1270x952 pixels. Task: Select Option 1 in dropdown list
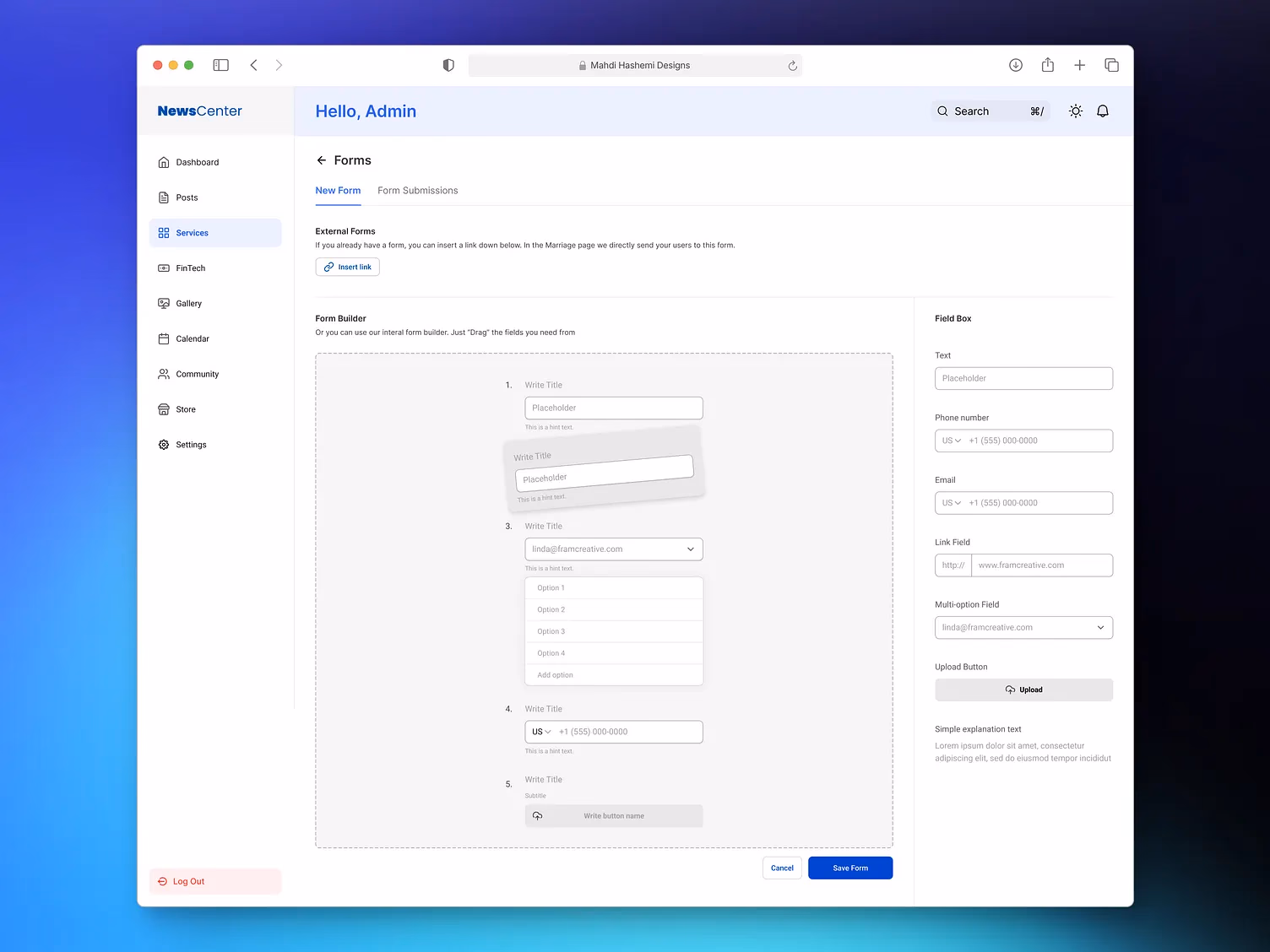pos(614,588)
